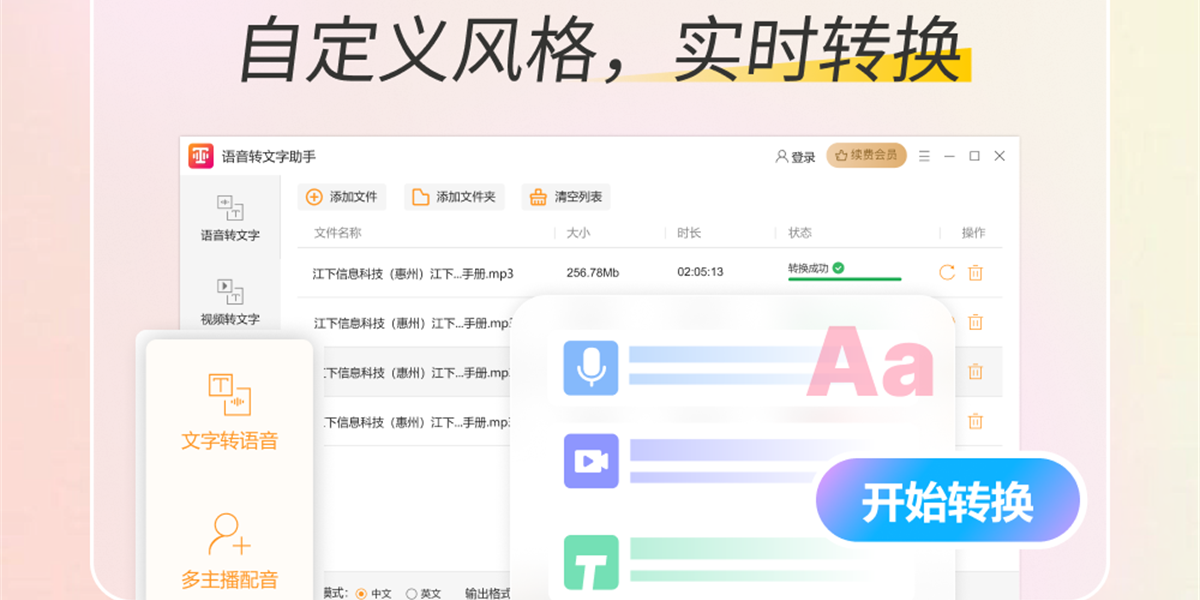Image resolution: width=1200 pixels, height=600 pixels.
Task: Open the hamburger menu icon in the title bar
Action: (x=924, y=156)
